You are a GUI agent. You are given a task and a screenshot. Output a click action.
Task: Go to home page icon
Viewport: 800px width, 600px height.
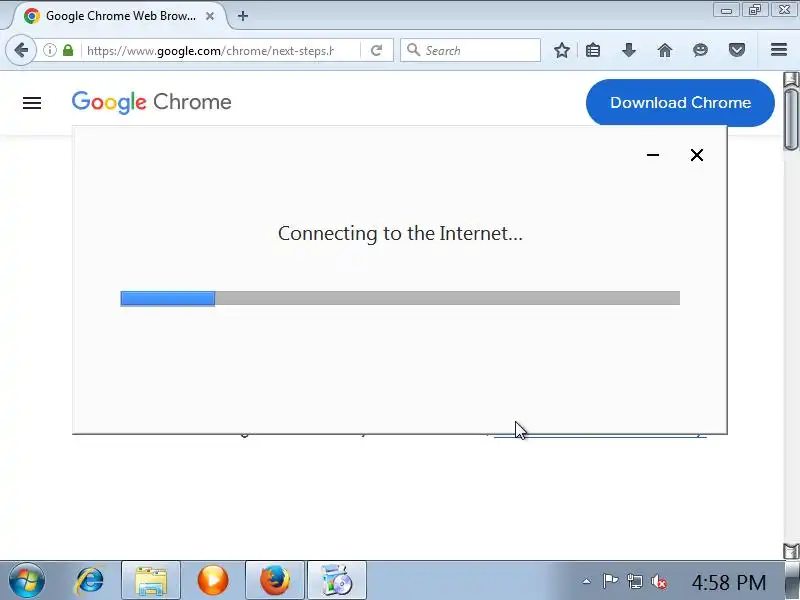(665, 50)
